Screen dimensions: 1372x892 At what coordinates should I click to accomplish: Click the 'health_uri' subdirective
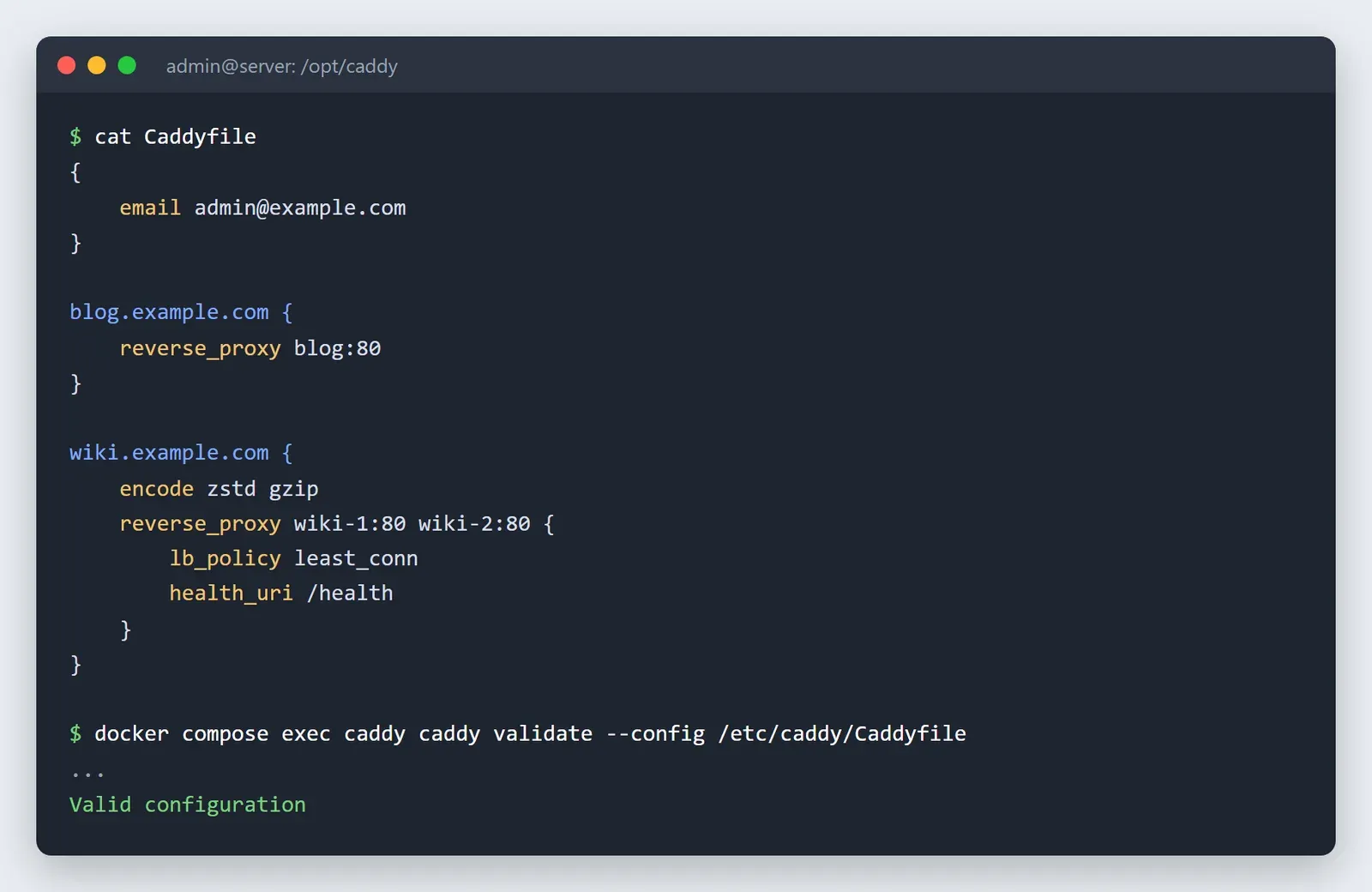click(x=232, y=594)
